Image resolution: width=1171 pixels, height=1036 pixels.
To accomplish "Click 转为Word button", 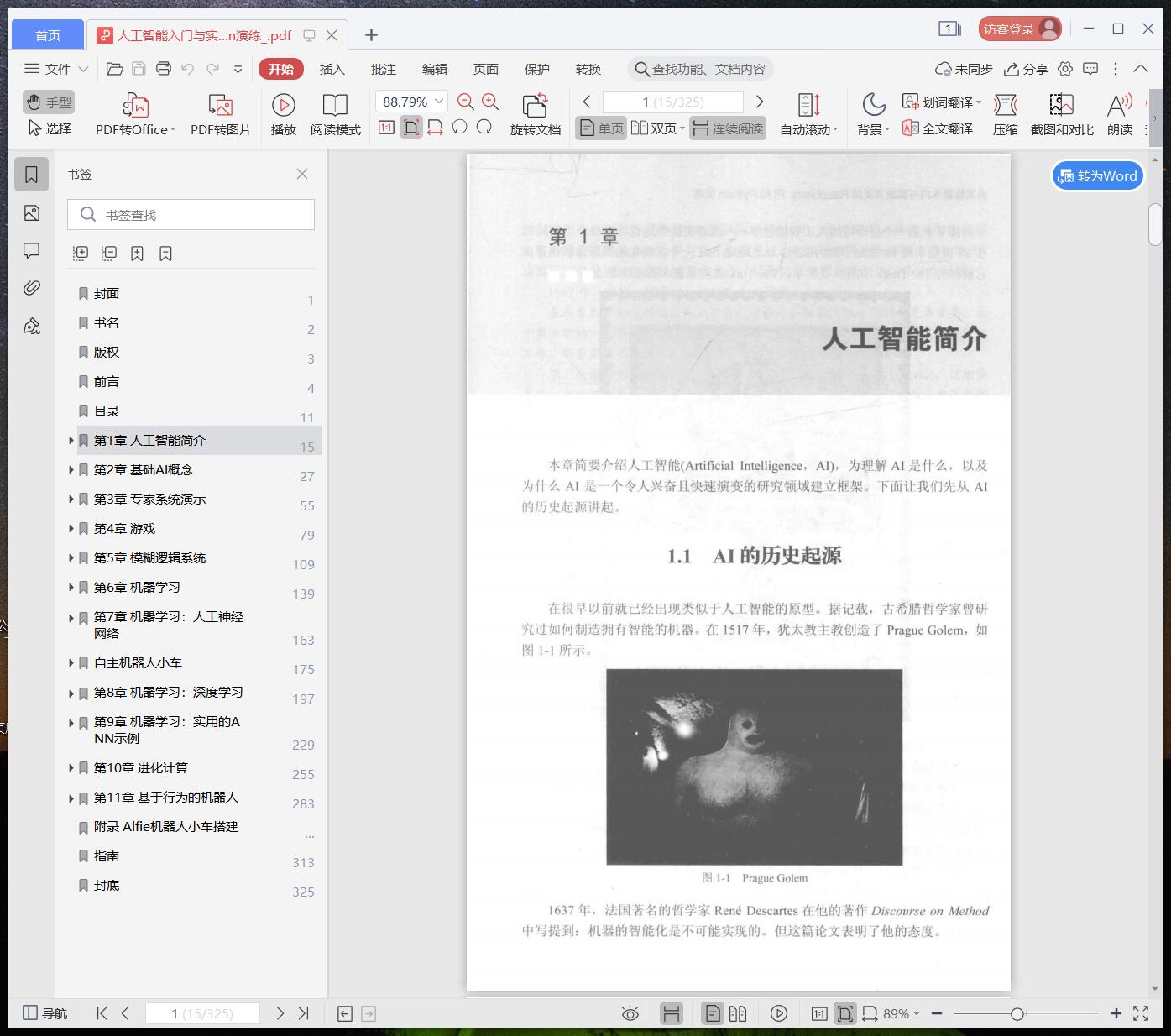I will pyautogui.click(x=1098, y=175).
